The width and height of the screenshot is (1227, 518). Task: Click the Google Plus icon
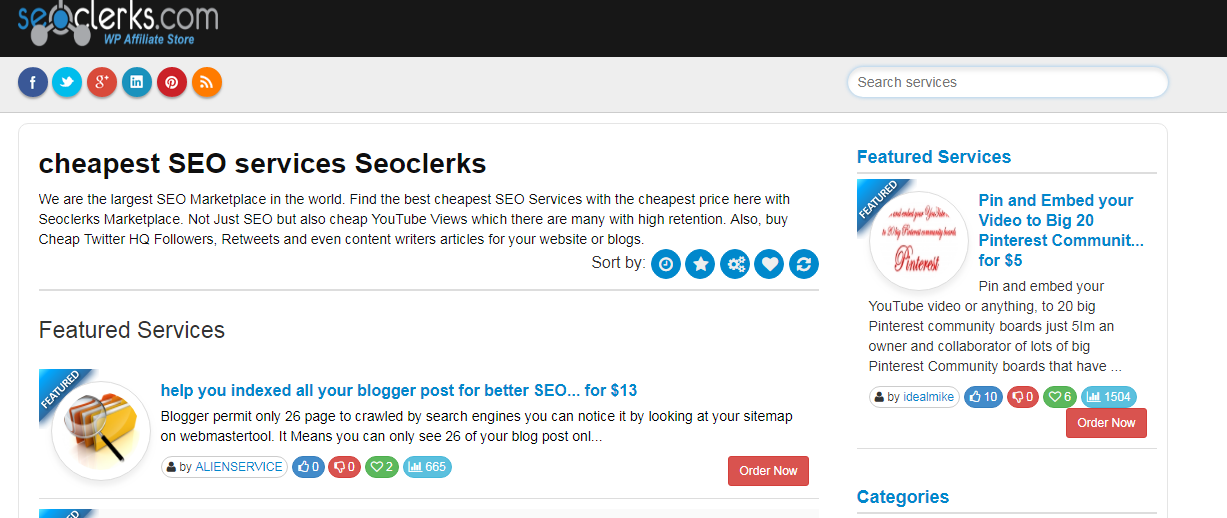[102, 82]
